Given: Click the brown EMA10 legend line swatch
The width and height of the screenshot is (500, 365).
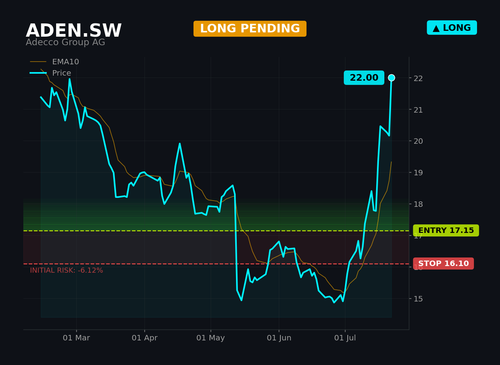Looking at the screenshot, I should click(38, 62).
